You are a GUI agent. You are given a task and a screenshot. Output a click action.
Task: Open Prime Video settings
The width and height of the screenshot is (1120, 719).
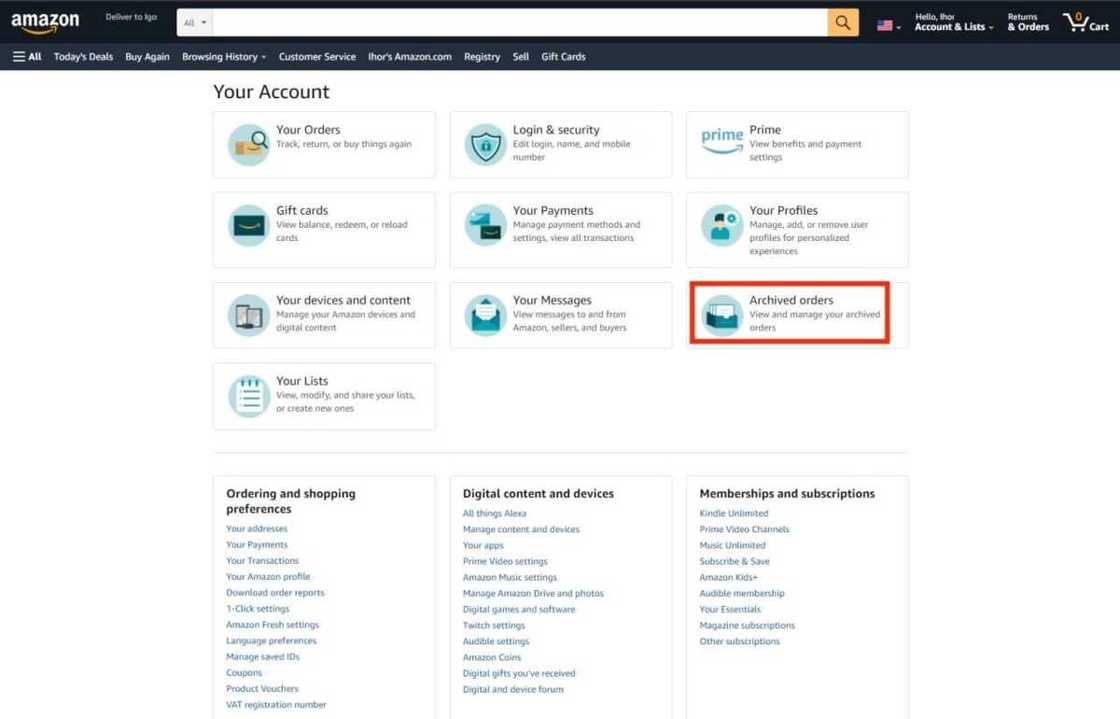[x=505, y=562]
